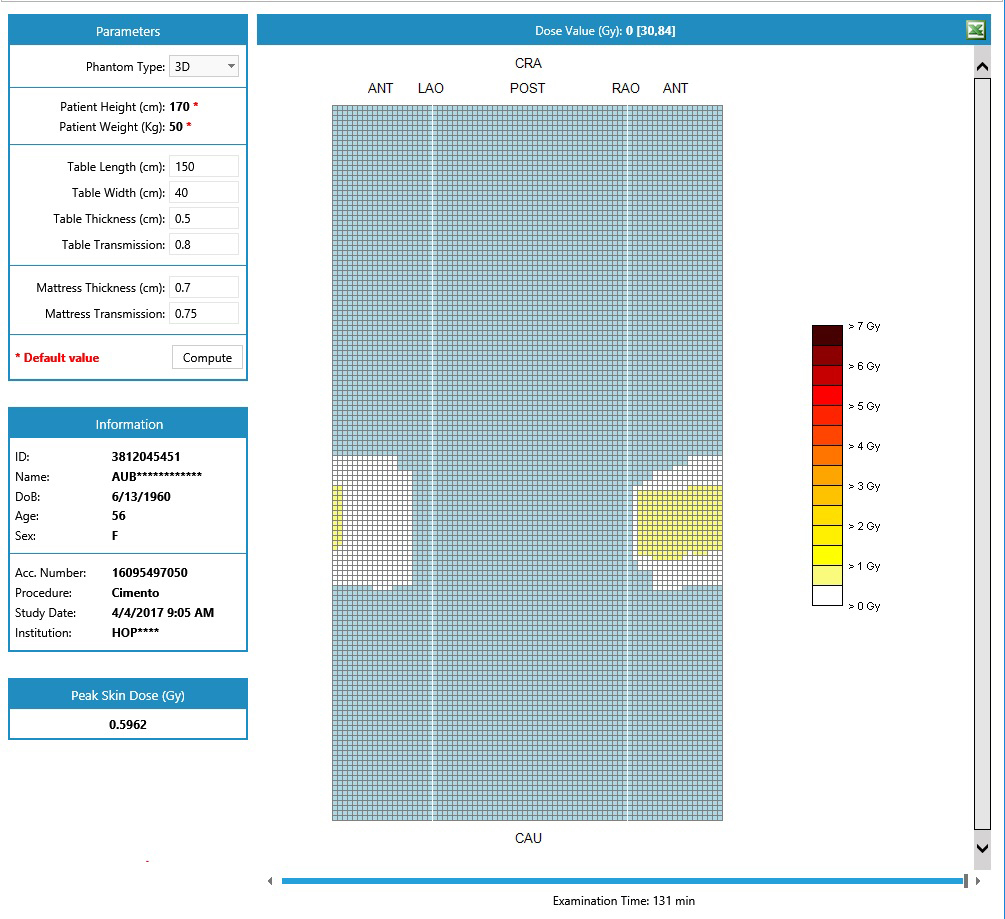
Task: Click the left arrow of examination timeline
Action: (269, 881)
